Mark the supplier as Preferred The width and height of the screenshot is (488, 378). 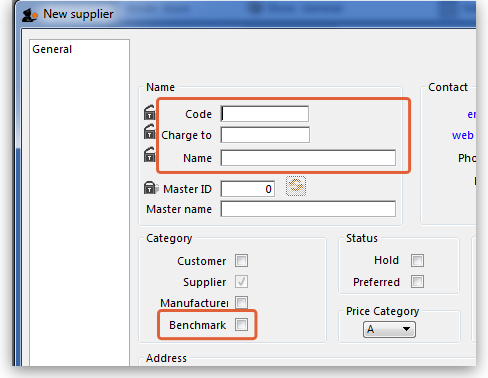417,282
